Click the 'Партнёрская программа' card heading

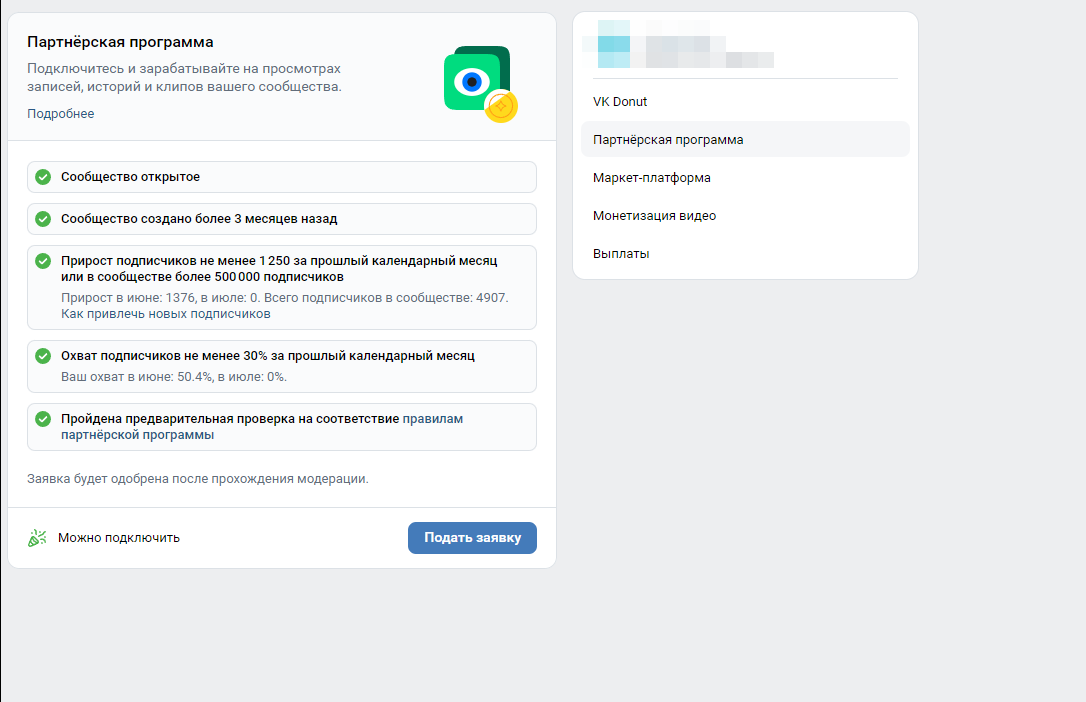tap(120, 42)
